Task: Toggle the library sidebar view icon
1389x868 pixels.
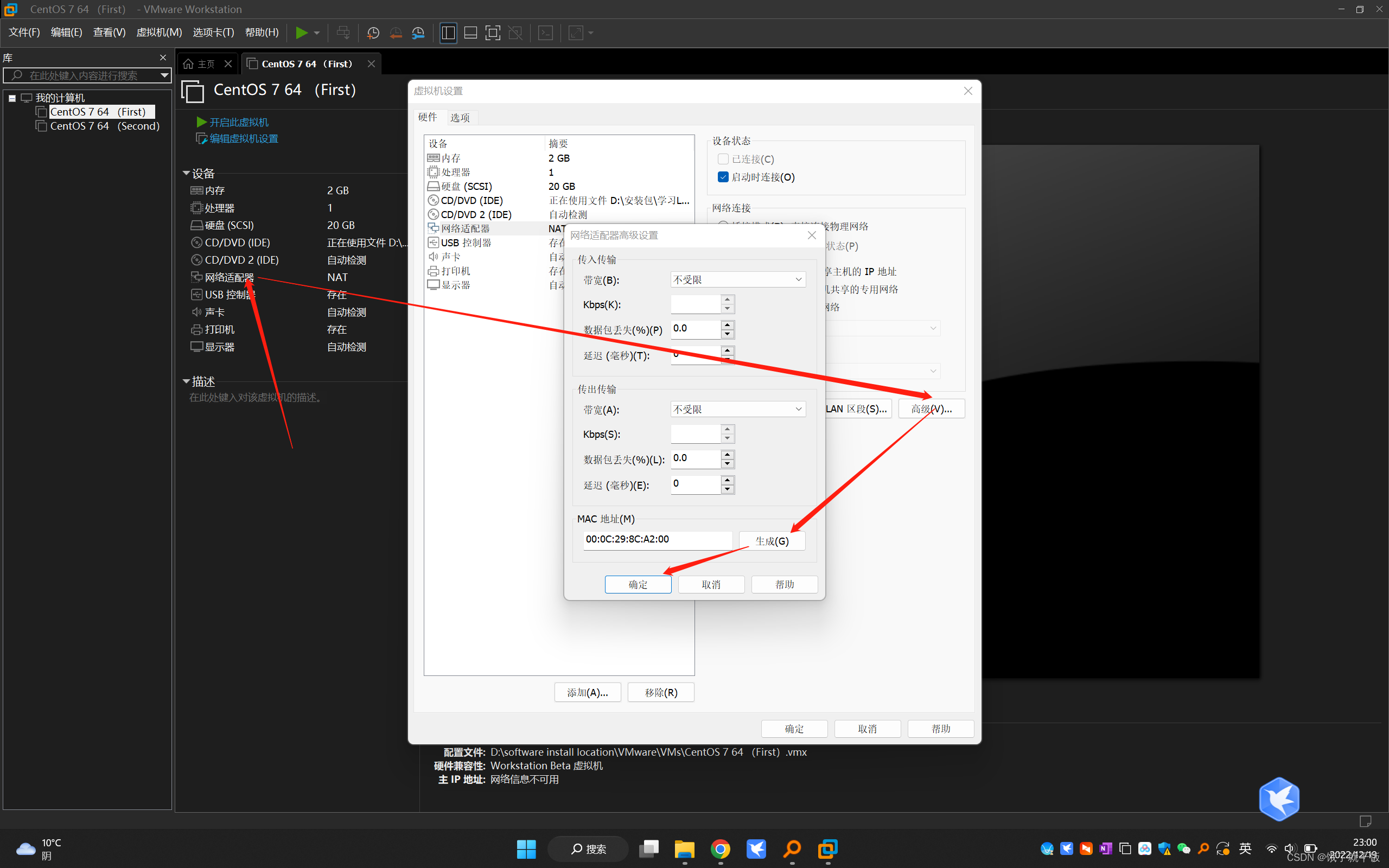Action: tap(448, 33)
